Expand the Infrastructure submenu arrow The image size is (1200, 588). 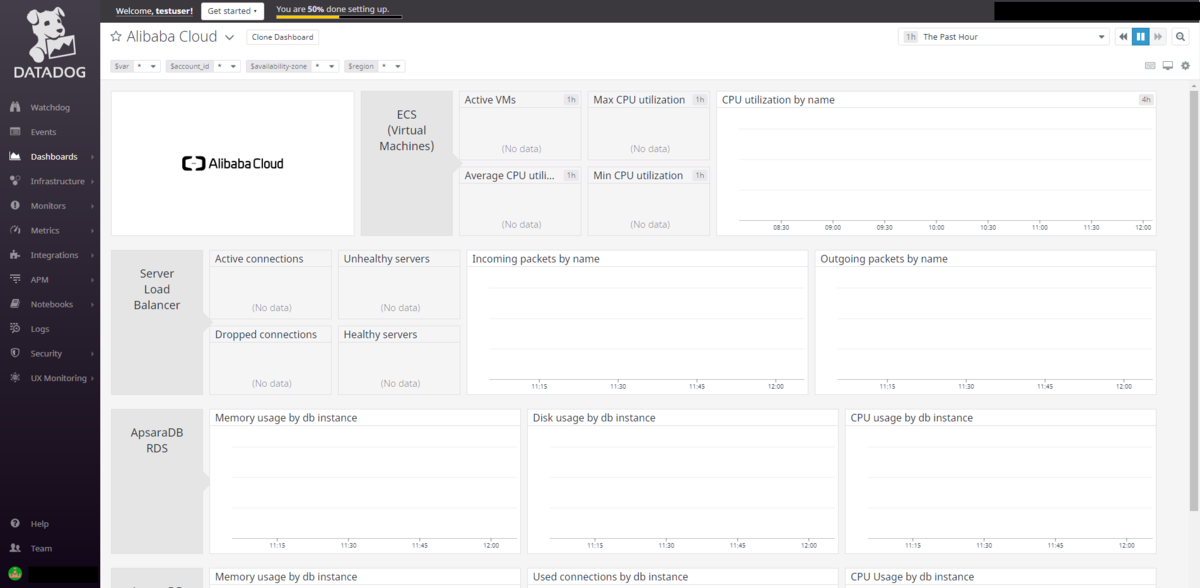point(92,181)
